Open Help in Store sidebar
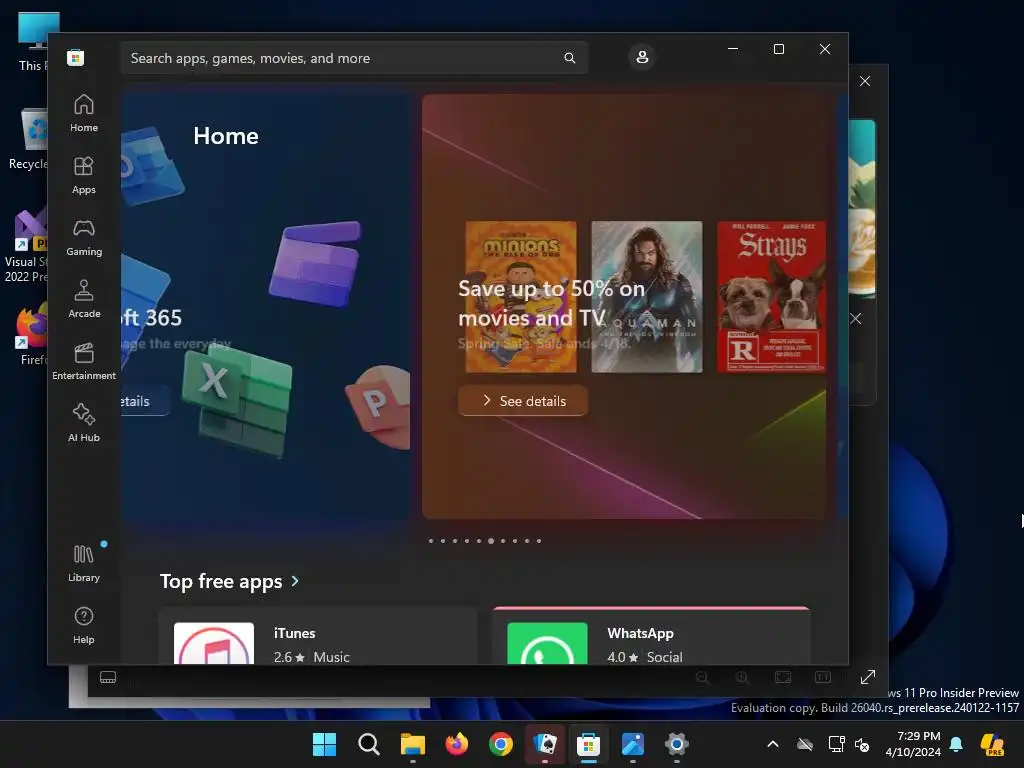The height and width of the screenshot is (768, 1024). pos(84,625)
